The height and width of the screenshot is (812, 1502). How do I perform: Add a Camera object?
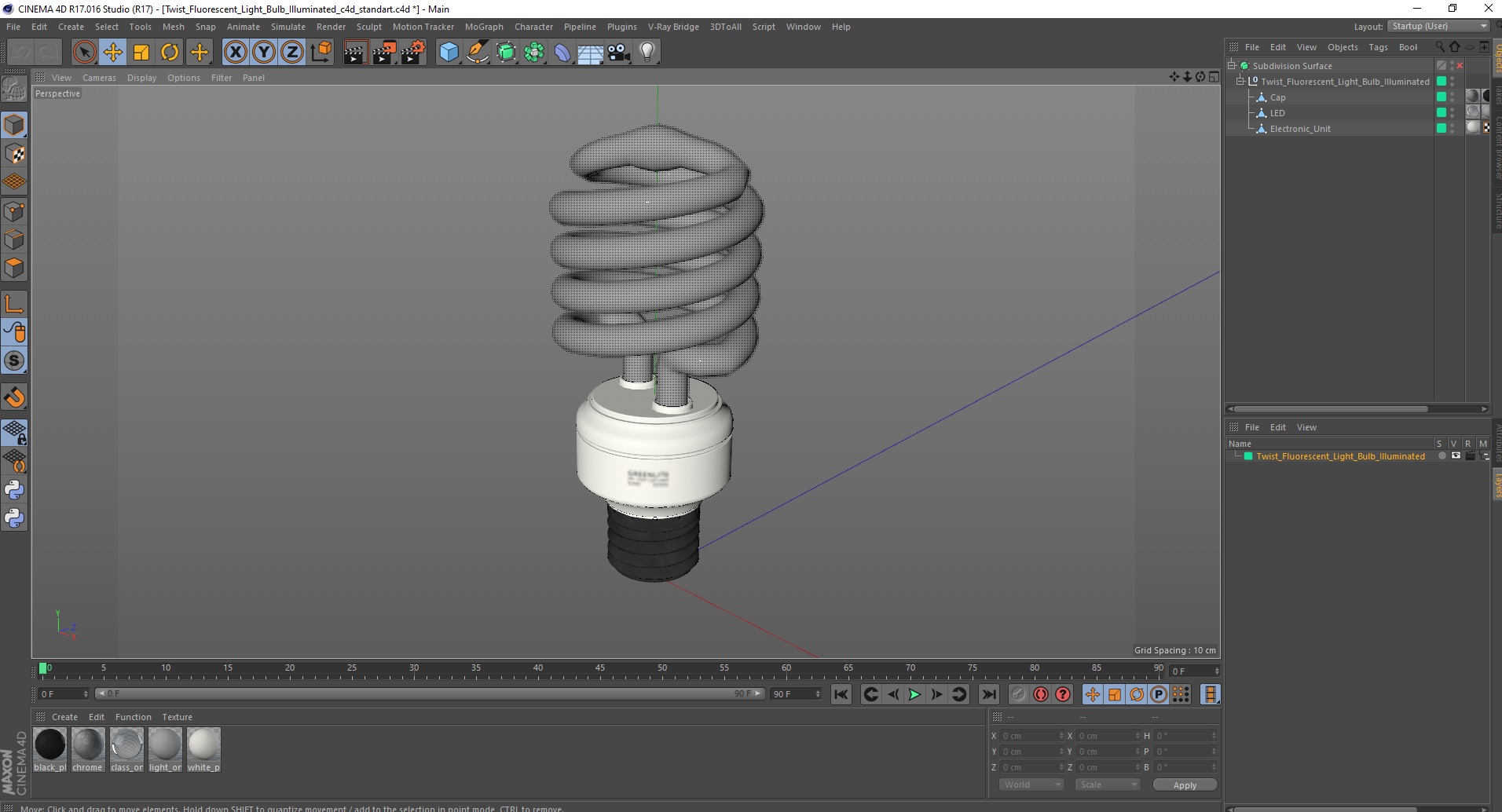point(619,53)
